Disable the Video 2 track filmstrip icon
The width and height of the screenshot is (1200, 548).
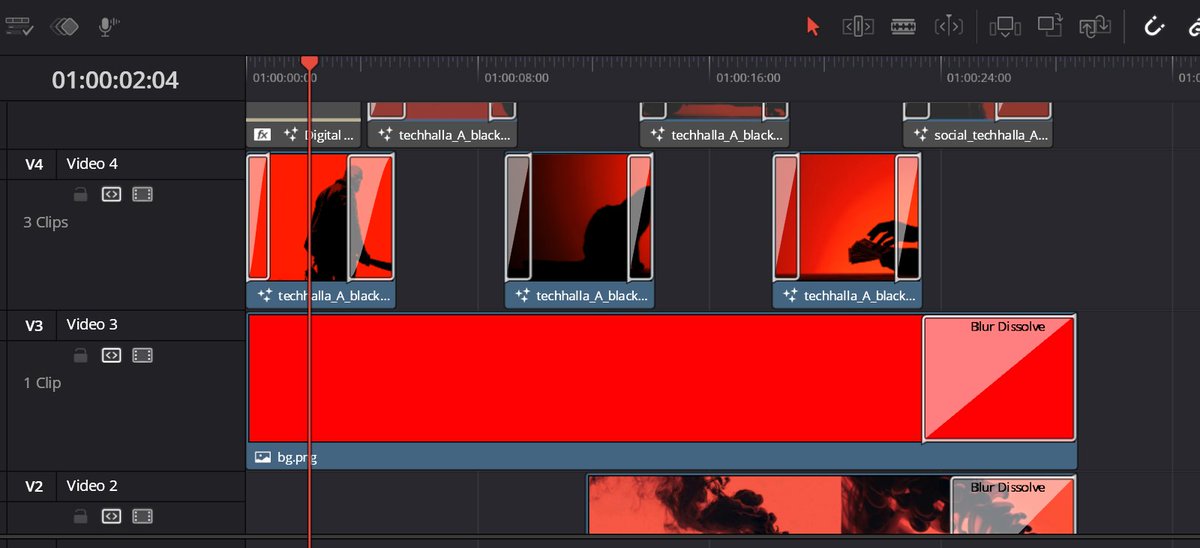pyautogui.click(x=142, y=516)
